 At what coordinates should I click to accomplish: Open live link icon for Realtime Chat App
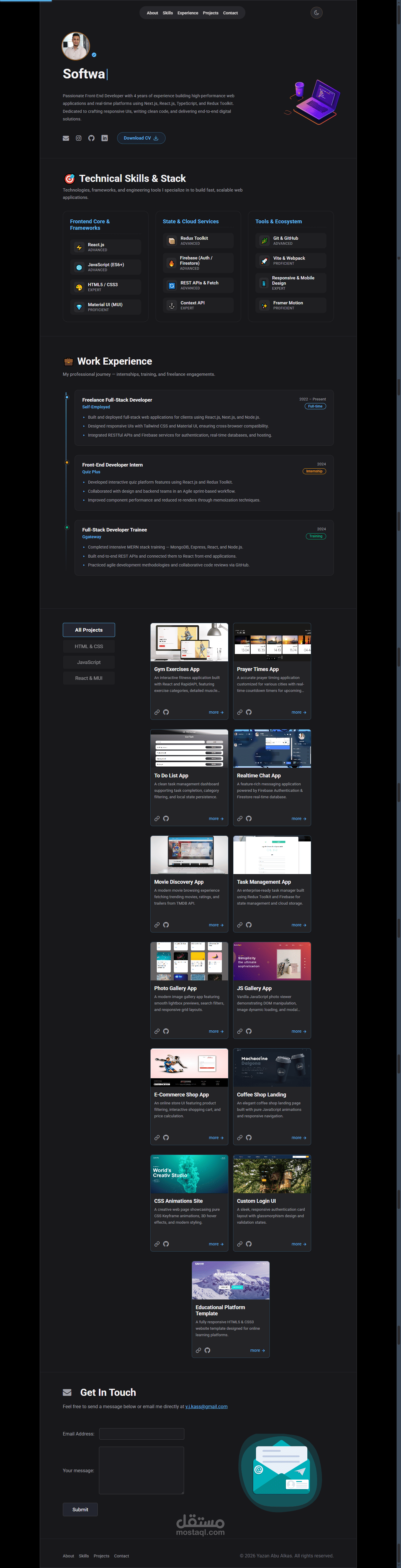click(x=240, y=819)
